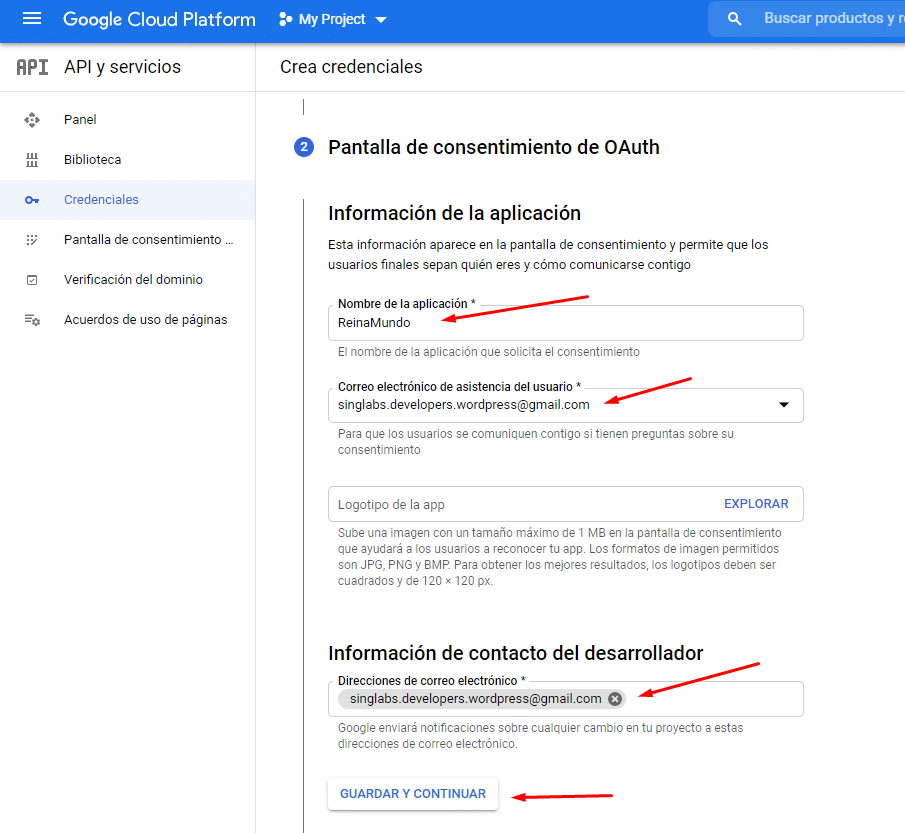Screen dimensions: 905x833
Task: Click the Acuerdos de uso settings icon
Action: point(32,320)
